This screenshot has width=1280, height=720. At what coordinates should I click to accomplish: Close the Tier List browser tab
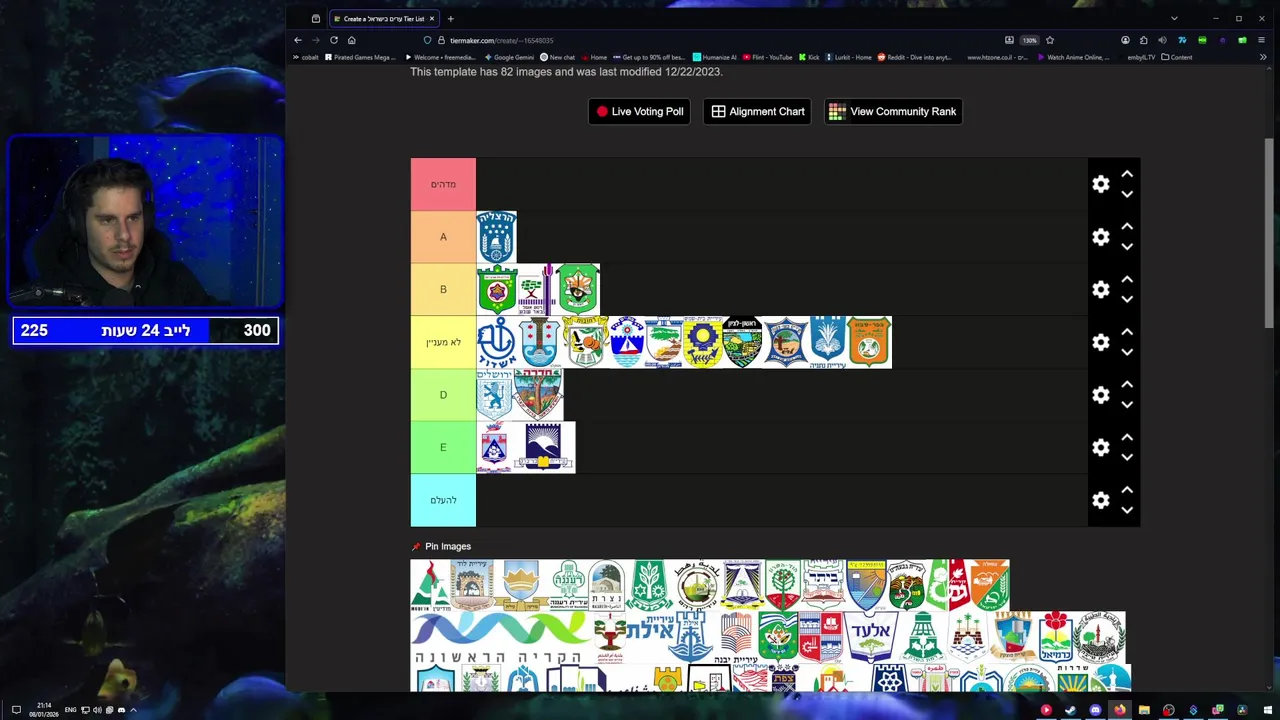432,19
